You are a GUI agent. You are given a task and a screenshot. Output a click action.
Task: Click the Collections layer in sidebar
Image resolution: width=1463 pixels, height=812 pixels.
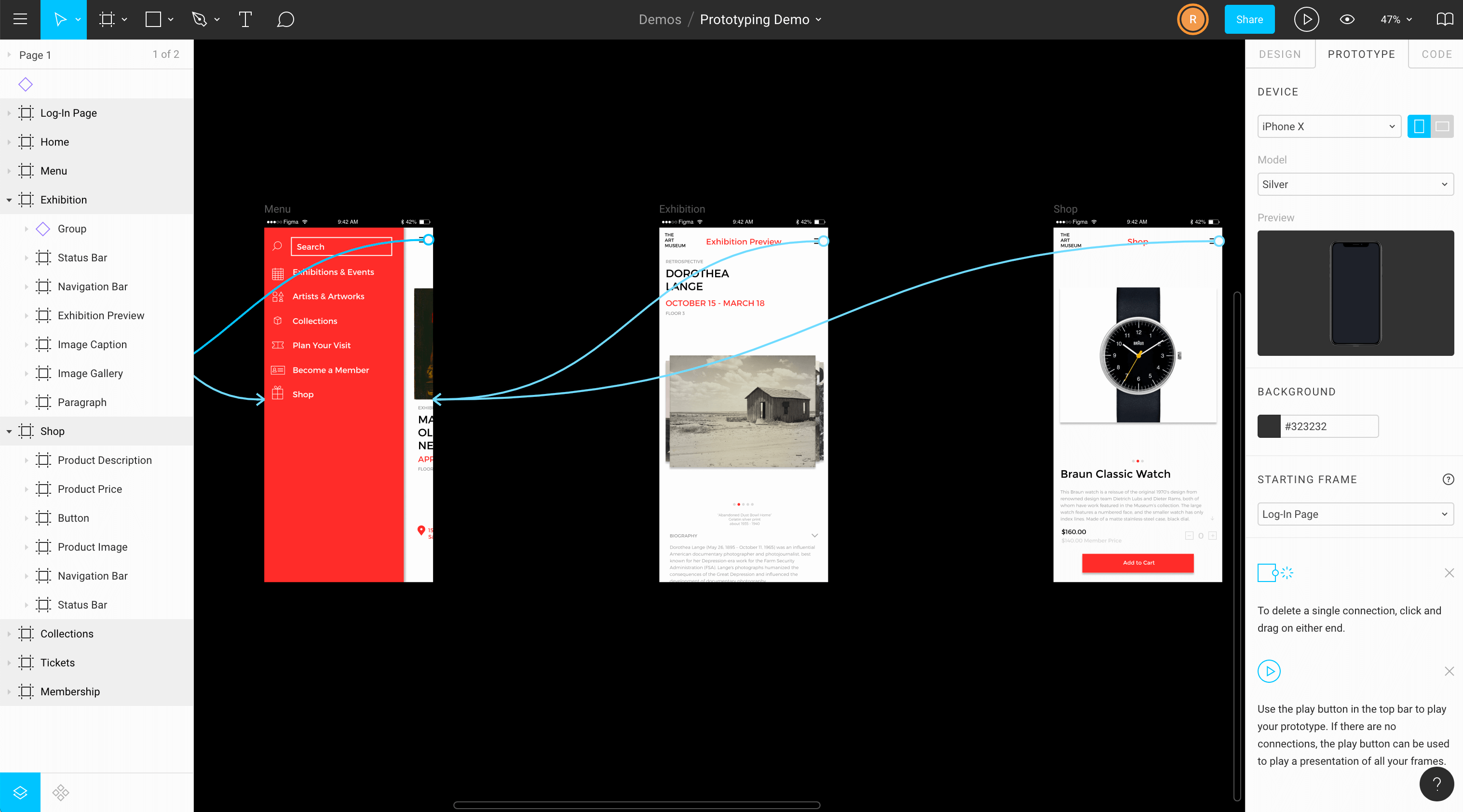pos(66,633)
